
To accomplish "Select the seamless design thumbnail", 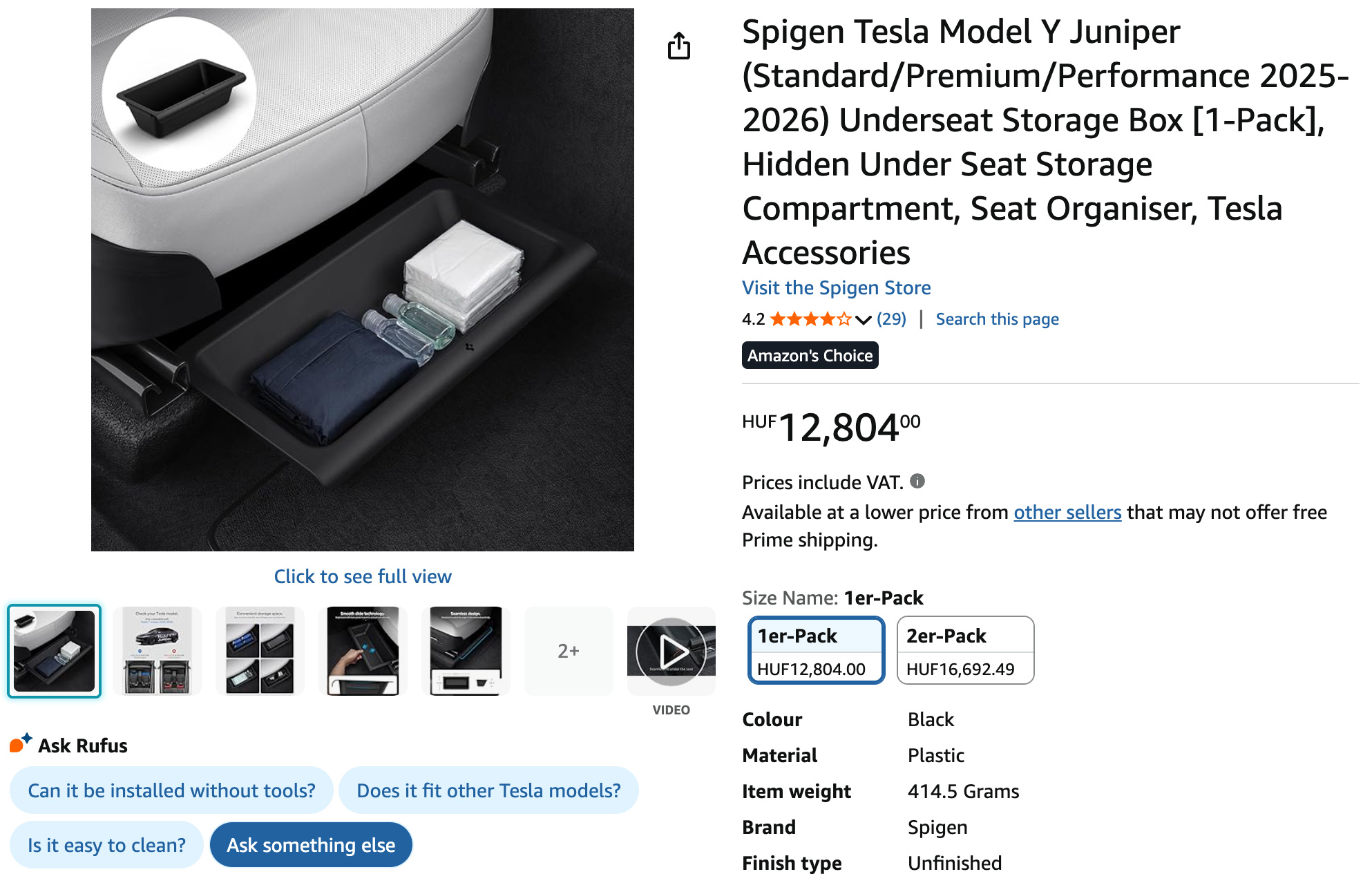I will 466,651.
